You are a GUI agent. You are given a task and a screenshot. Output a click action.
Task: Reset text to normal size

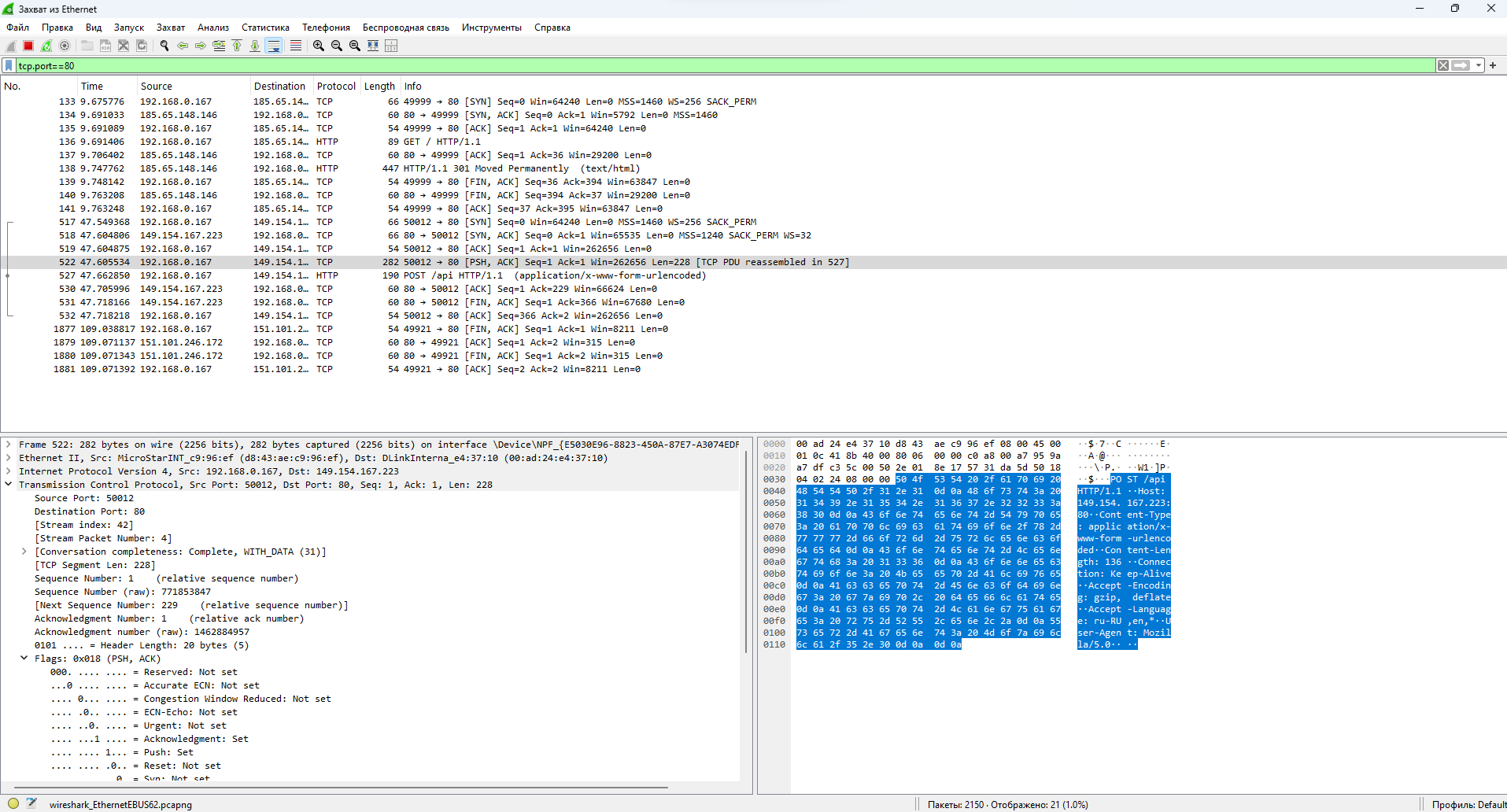[355, 46]
